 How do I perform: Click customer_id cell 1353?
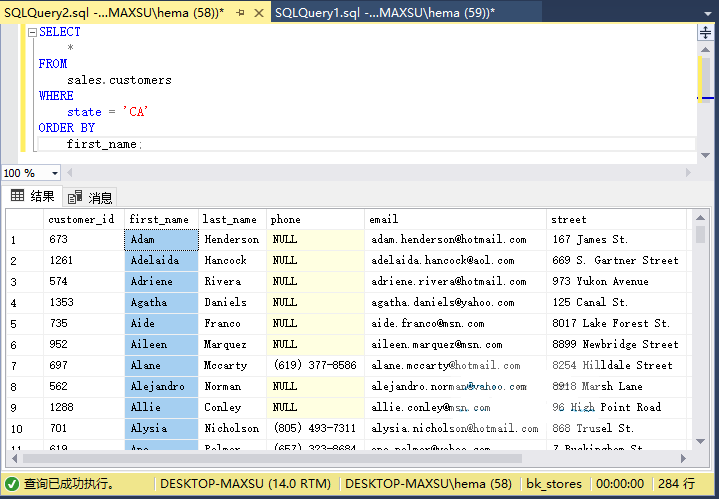[84, 303]
